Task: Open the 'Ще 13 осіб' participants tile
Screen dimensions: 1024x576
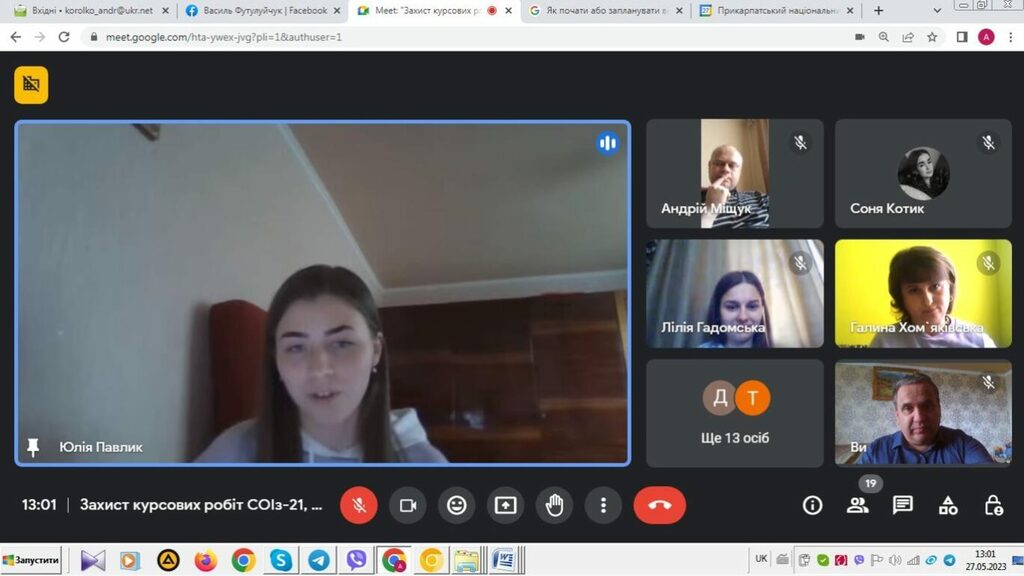Action: tap(735, 413)
